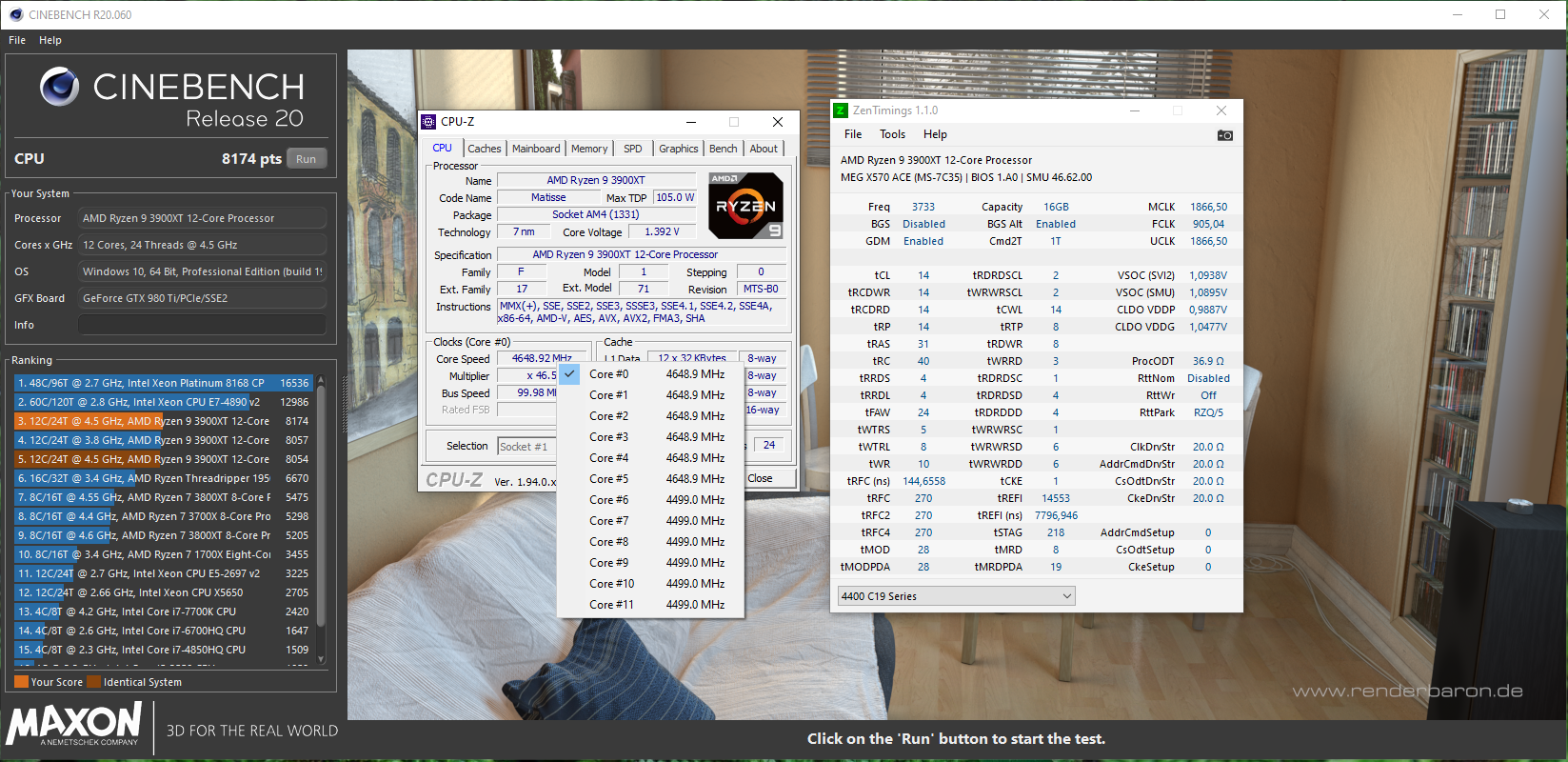Screen dimensions: 1568x762
Task: Select Core #8 in clocks menu
Action: pos(650,542)
